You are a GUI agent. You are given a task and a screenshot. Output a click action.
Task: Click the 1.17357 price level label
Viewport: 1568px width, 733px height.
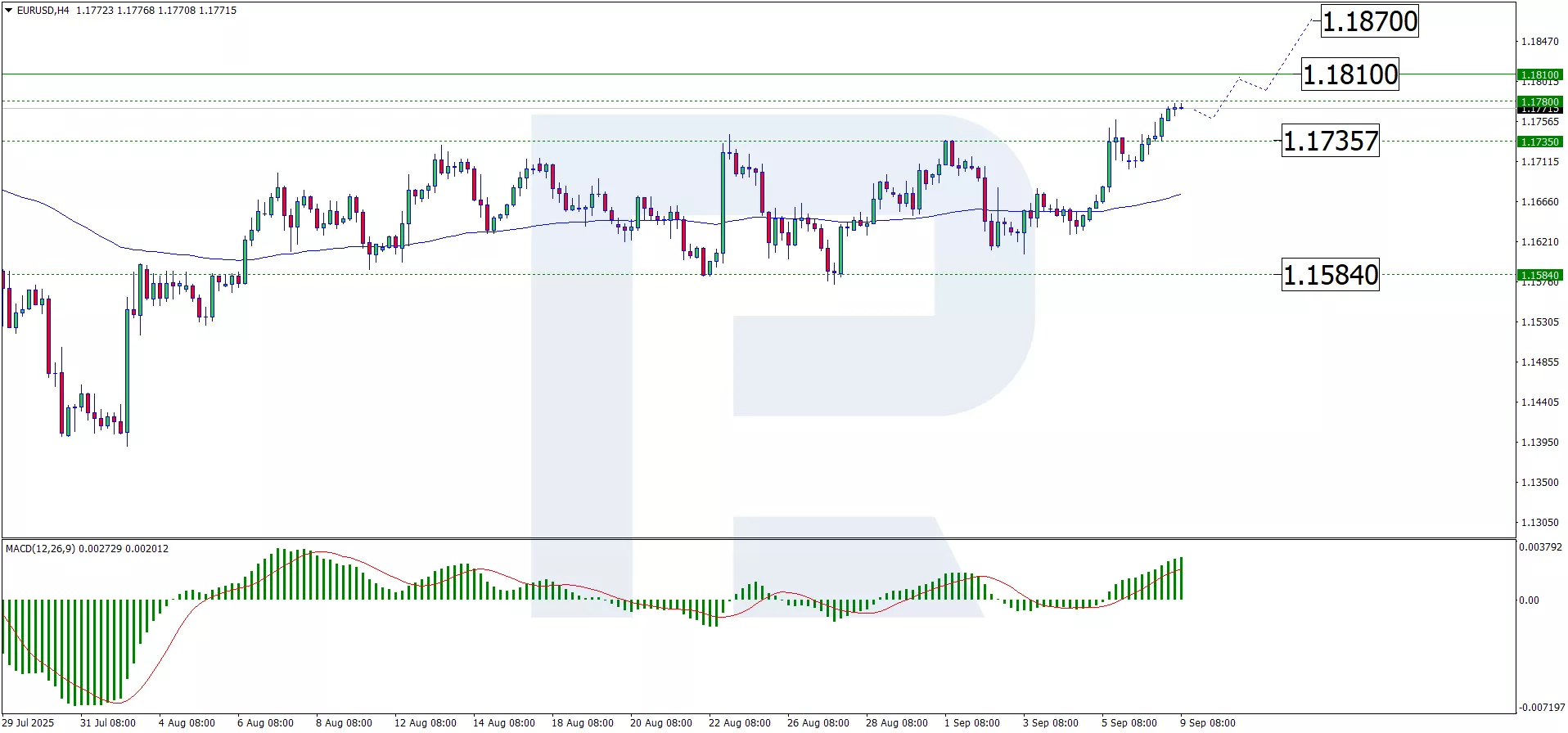tap(1331, 141)
